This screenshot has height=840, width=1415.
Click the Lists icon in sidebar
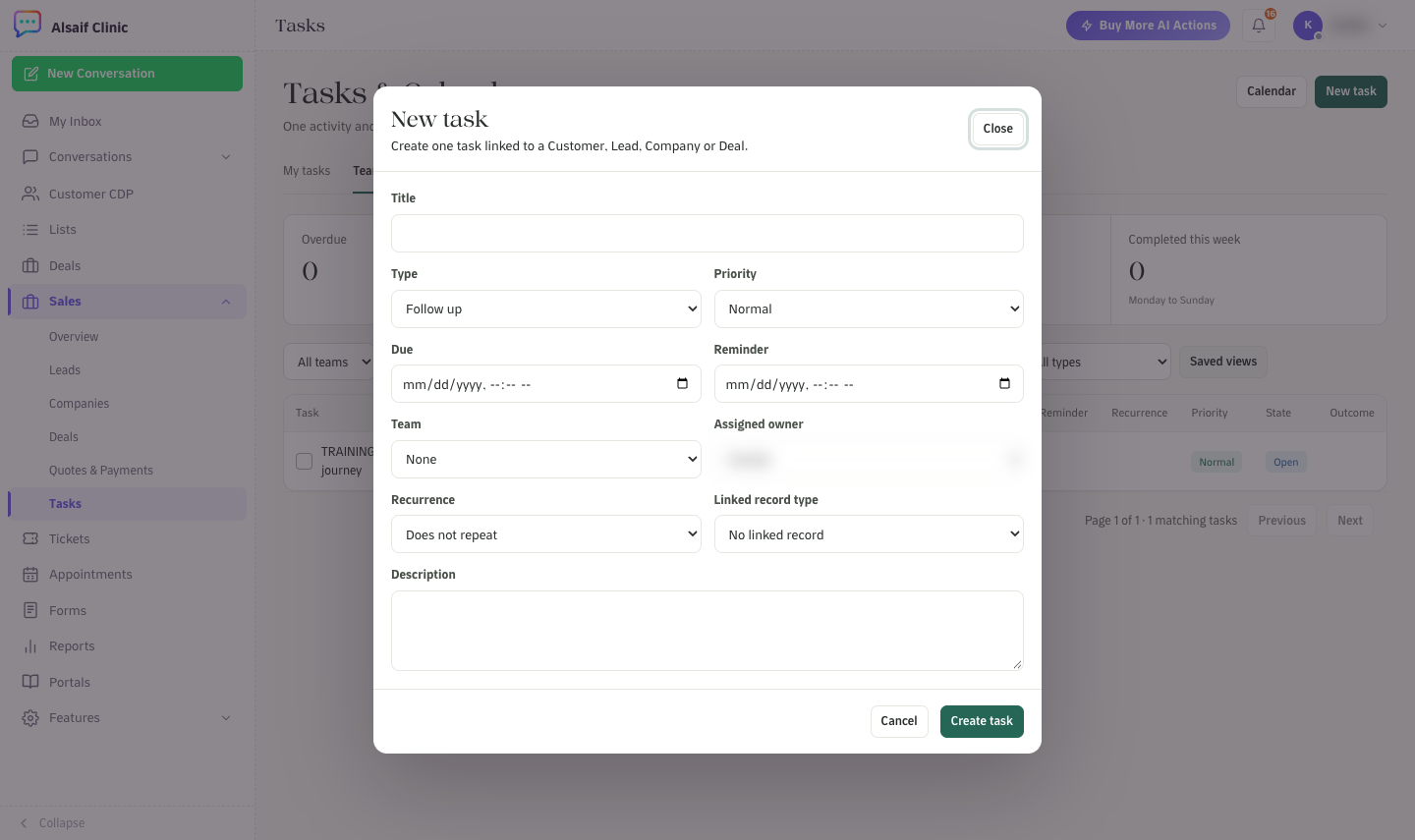[x=30, y=229]
